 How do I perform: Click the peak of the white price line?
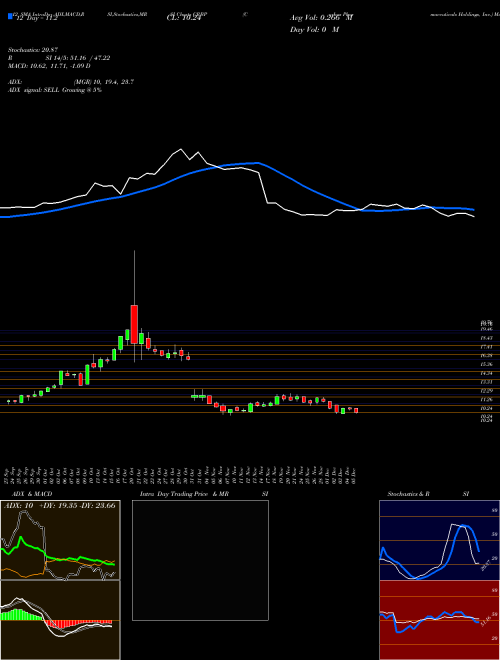181,149
